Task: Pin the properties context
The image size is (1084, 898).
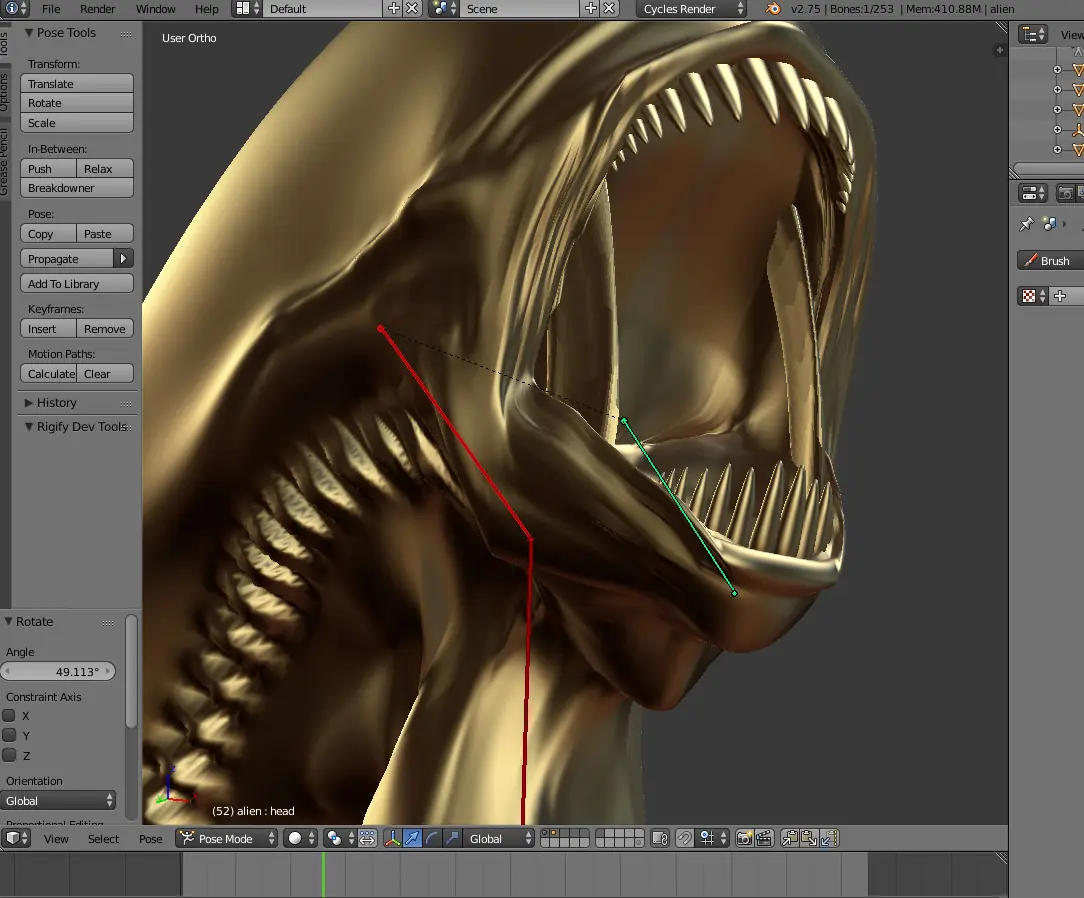Action: pos(1027,224)
